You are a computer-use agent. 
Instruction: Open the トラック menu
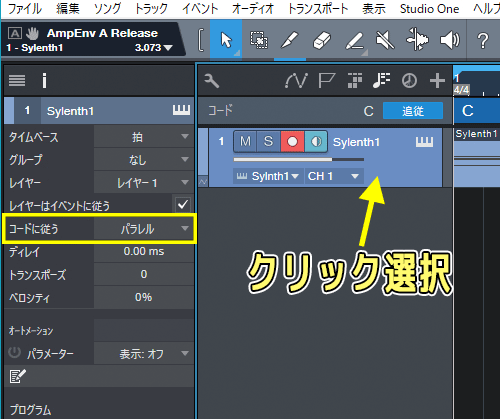151,9
